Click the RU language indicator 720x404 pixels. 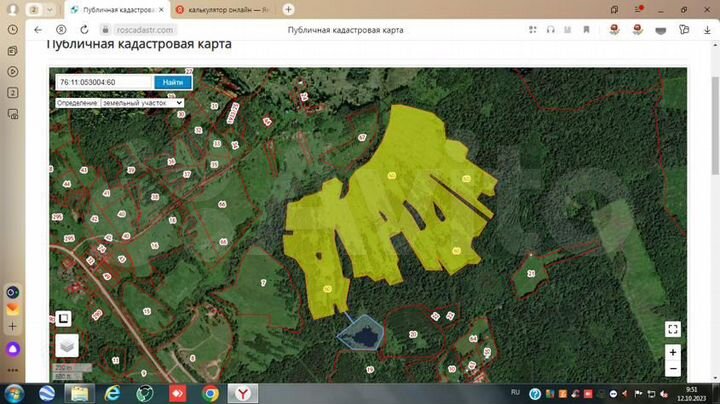pyautogui.click(x=515, y=393)
